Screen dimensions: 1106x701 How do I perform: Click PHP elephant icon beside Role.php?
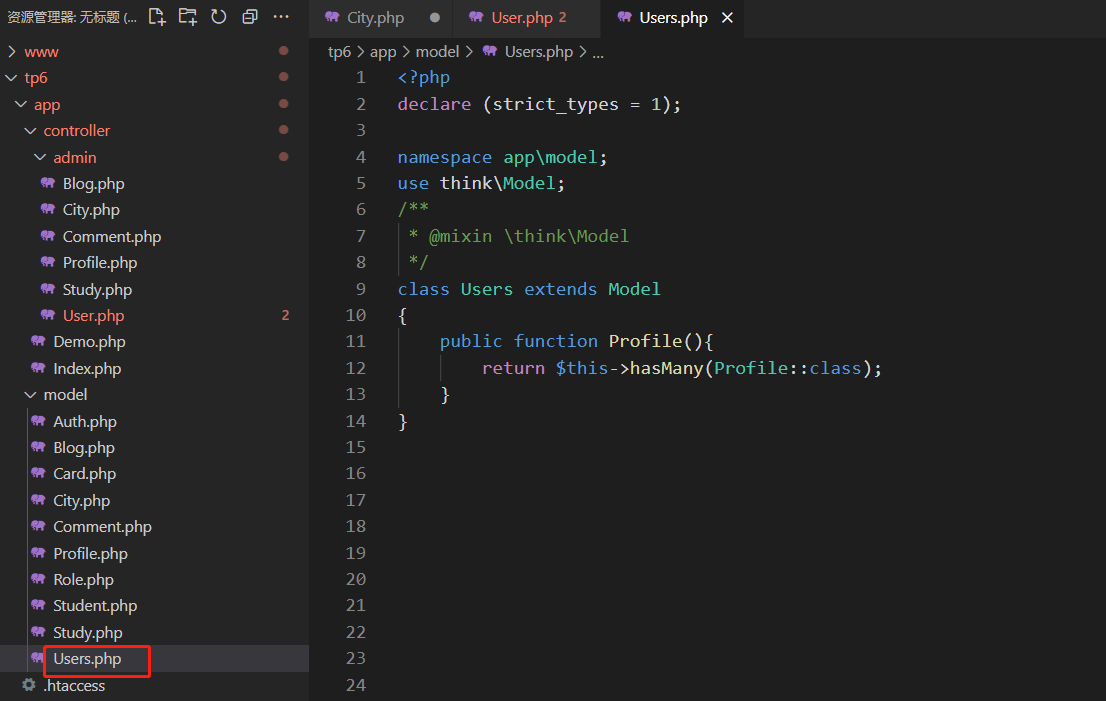tap(38, 578)
